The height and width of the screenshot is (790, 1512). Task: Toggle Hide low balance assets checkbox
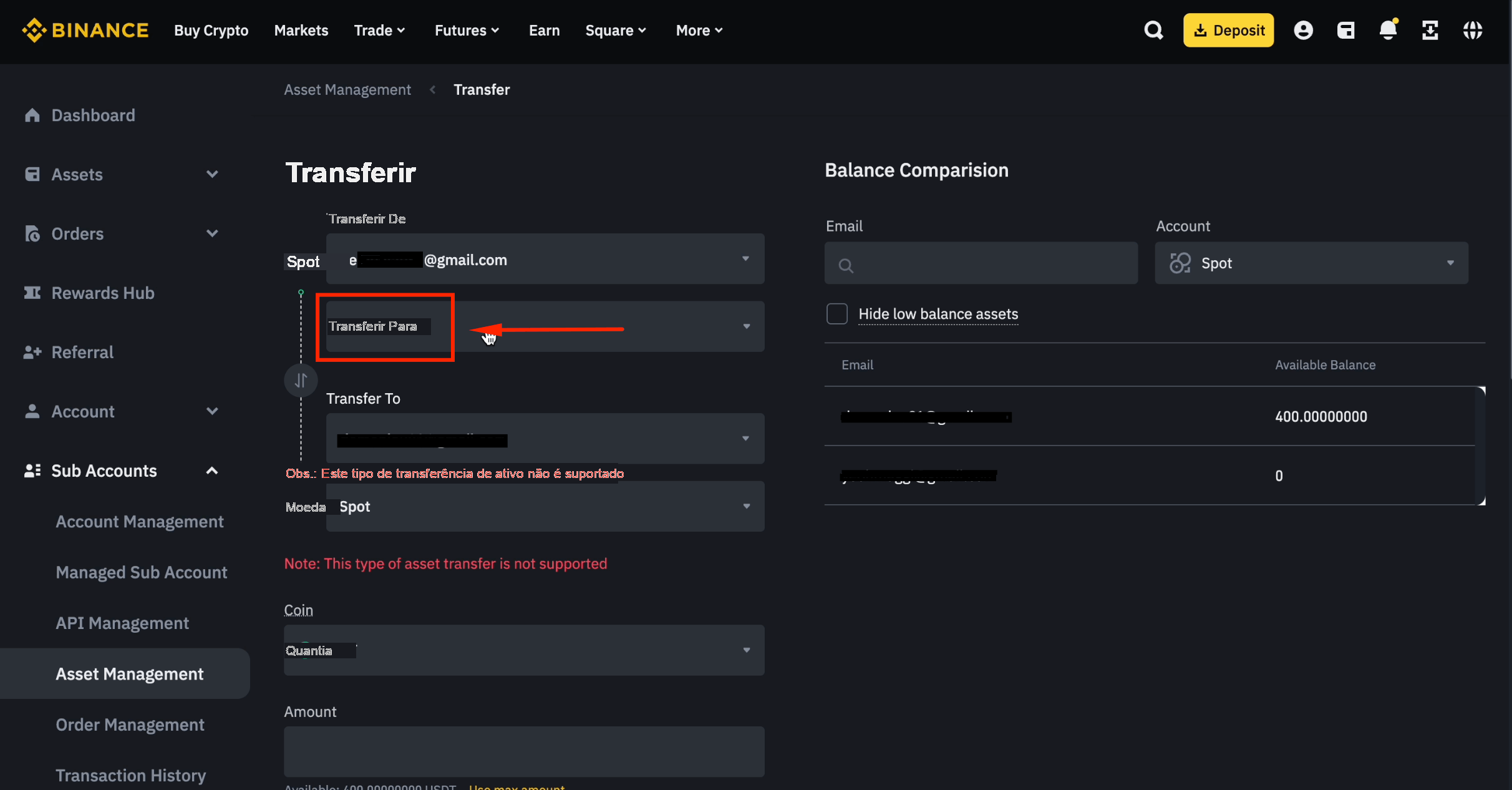click(836, 313)
